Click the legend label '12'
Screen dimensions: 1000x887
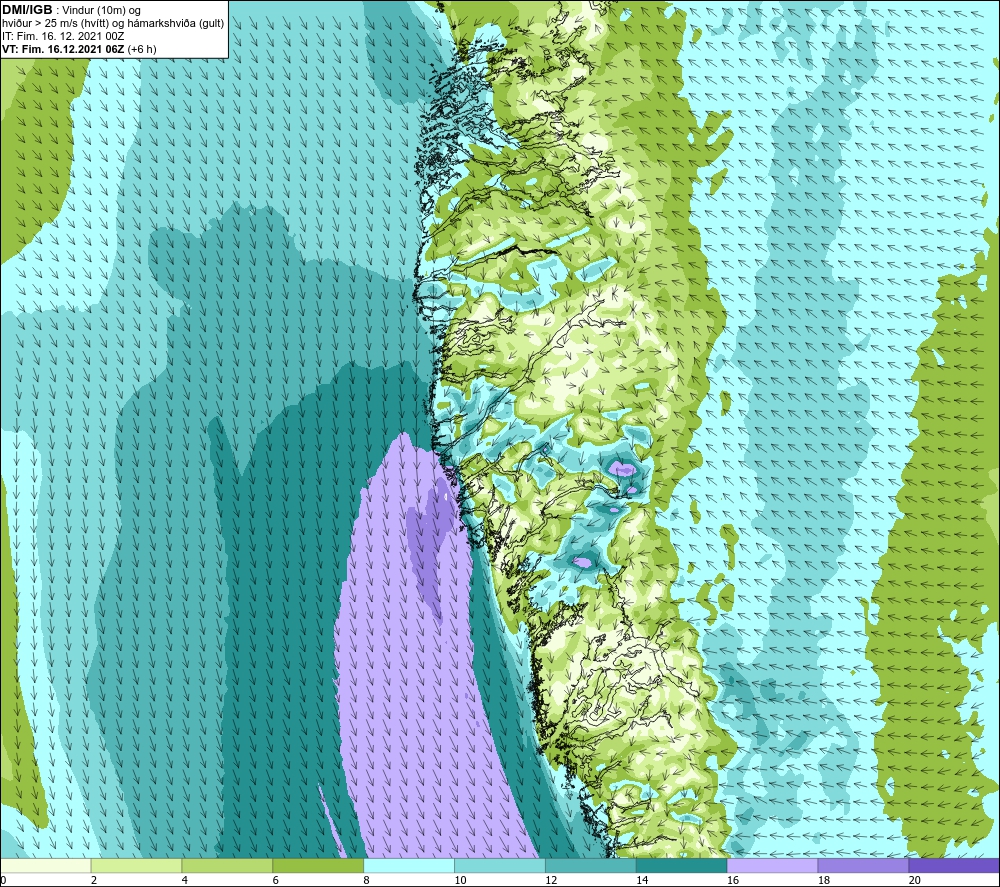point(551,880)
